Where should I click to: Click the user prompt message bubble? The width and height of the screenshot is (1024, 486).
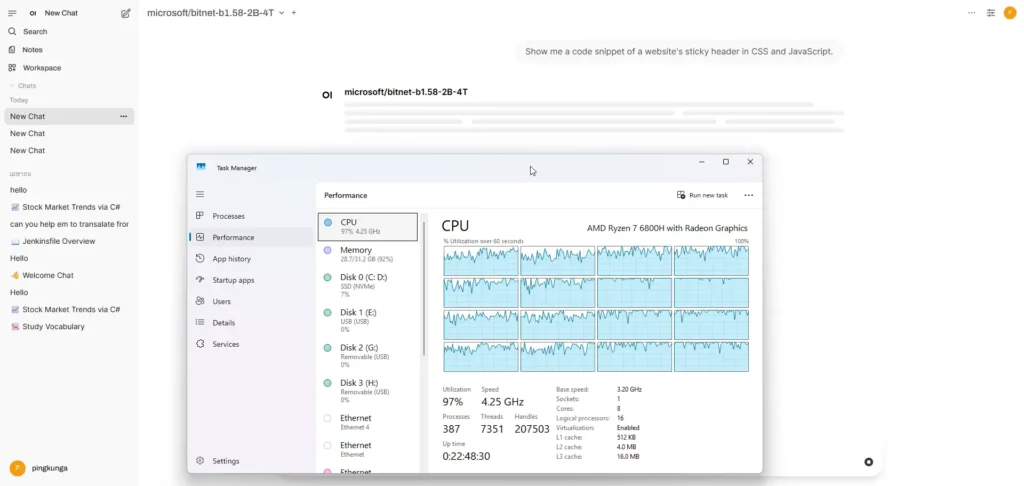point(679,51)
